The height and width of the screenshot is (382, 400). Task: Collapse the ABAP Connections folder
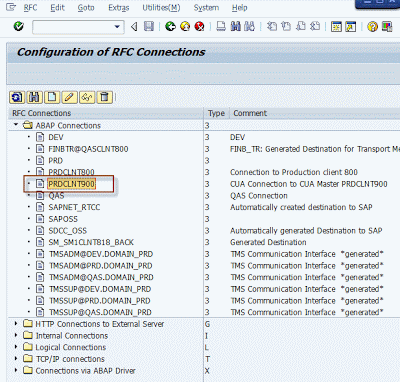pyautogui.click(x=16, y=125)
